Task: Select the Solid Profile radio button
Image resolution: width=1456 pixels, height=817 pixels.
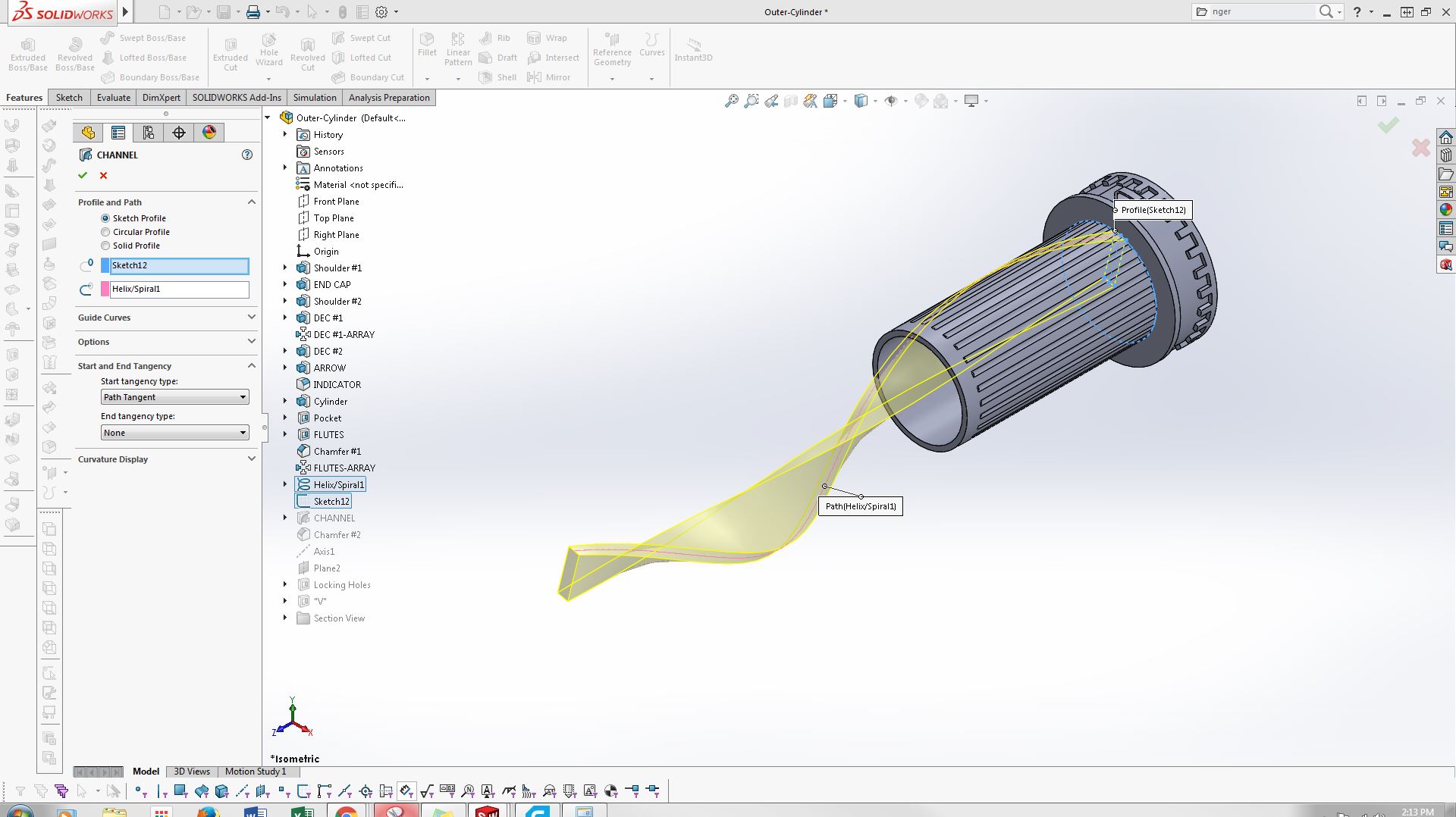Action: click(105, 246)
